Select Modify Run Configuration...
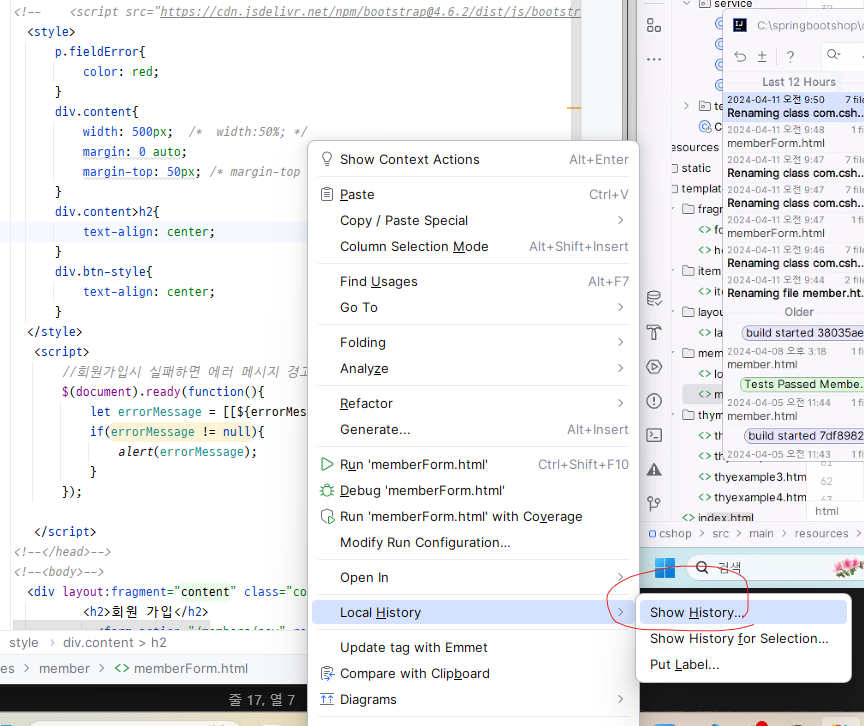The height and width of the screenshot is (726, 864). click(x=473, y=543)
